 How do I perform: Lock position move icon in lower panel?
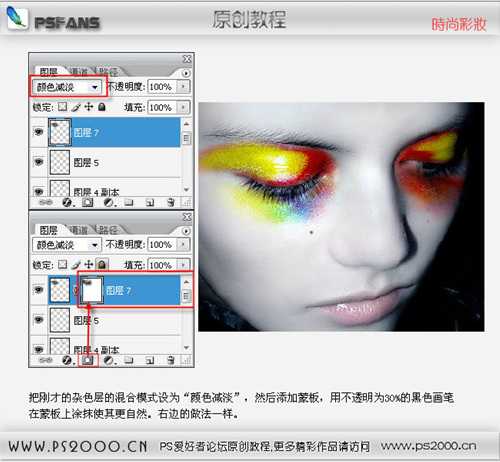click(89, 265)
